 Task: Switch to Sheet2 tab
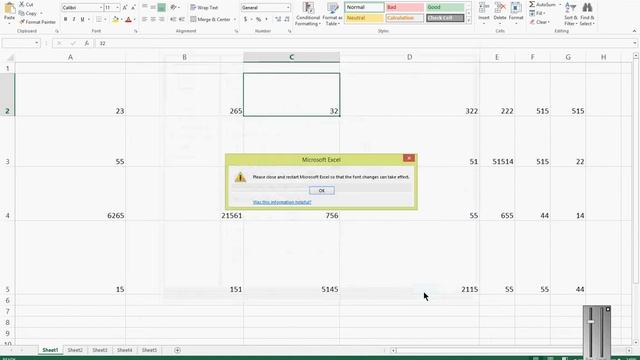(75, 350)
